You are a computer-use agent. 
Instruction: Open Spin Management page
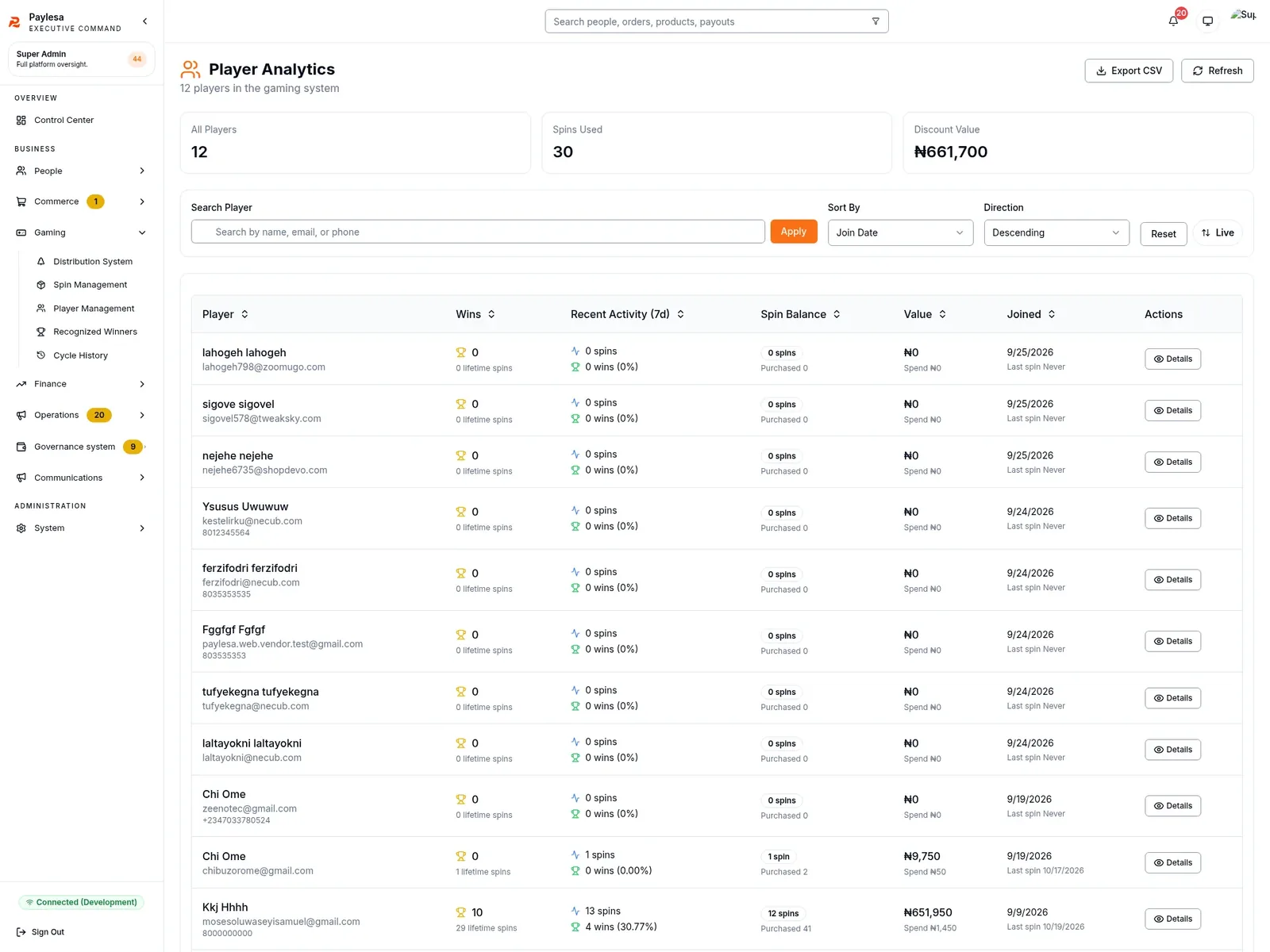90,285
